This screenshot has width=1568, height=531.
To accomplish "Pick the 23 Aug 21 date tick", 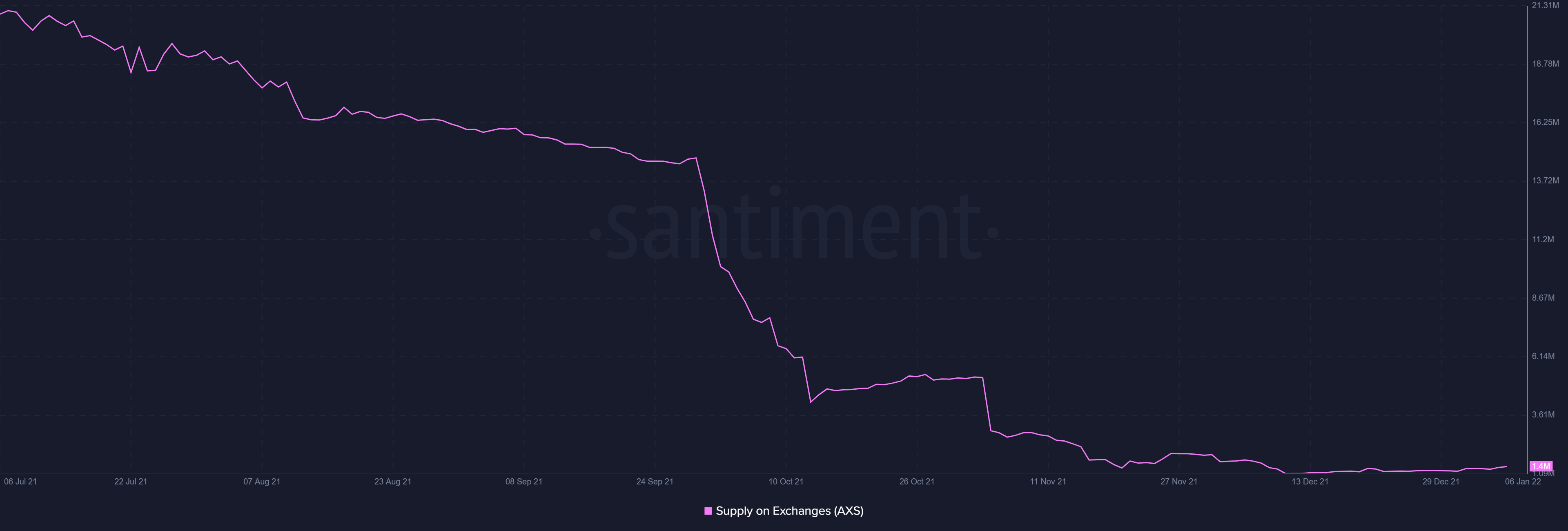I will coord(392,482).
